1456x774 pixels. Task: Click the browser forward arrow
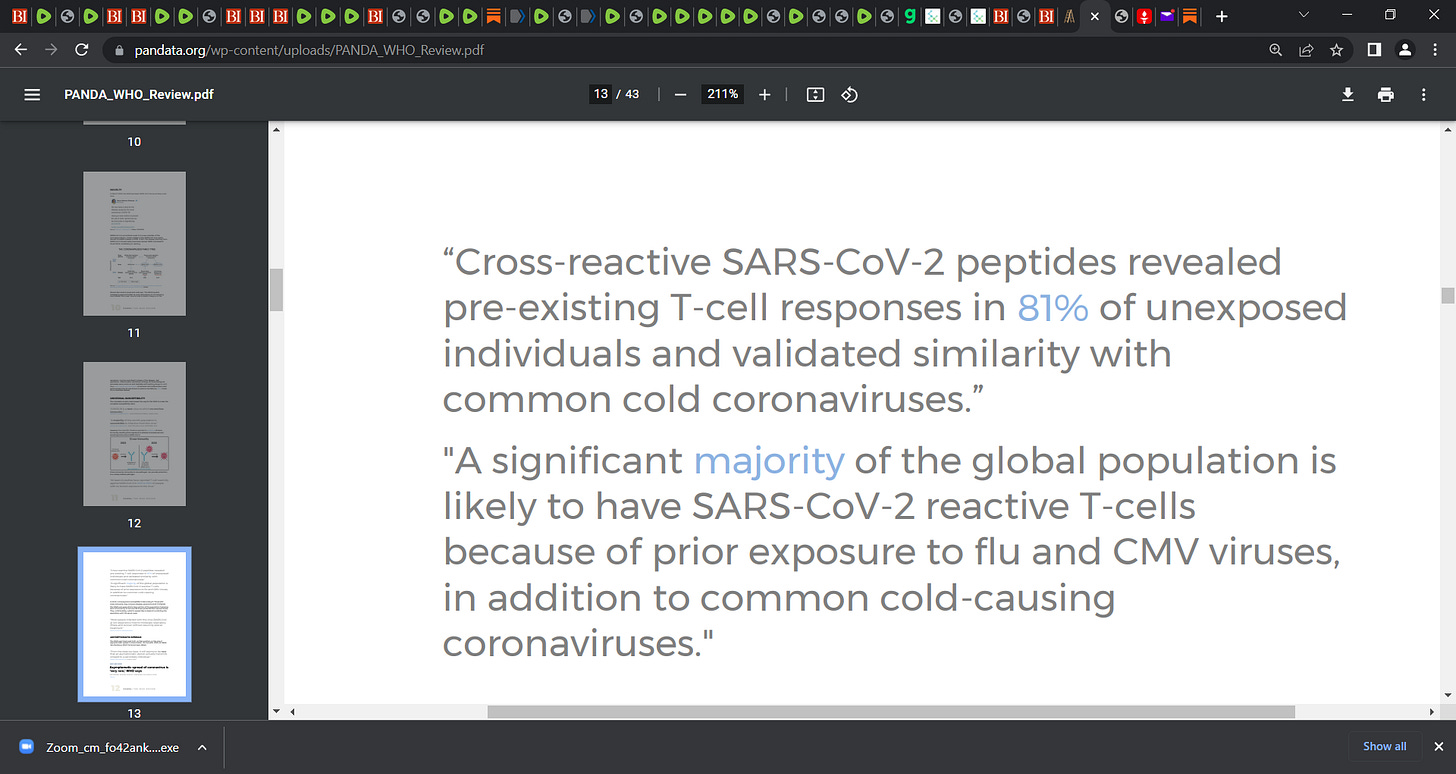(51, 49)
